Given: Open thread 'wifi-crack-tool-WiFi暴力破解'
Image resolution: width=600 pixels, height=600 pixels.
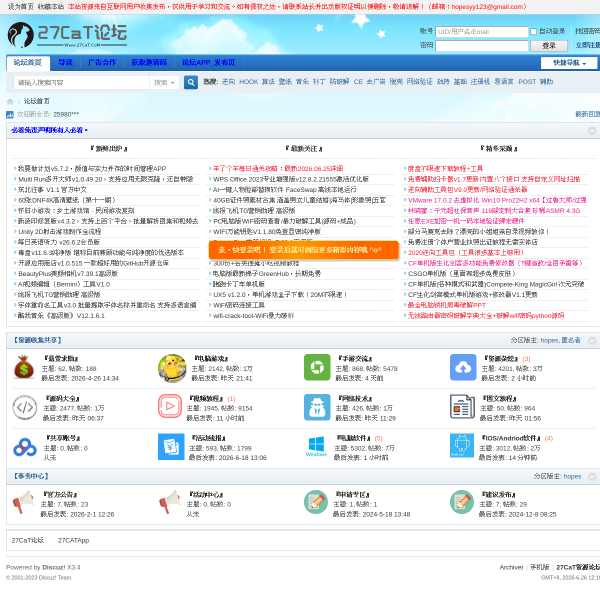Looking at the screenshot, I should pos(253,316).
